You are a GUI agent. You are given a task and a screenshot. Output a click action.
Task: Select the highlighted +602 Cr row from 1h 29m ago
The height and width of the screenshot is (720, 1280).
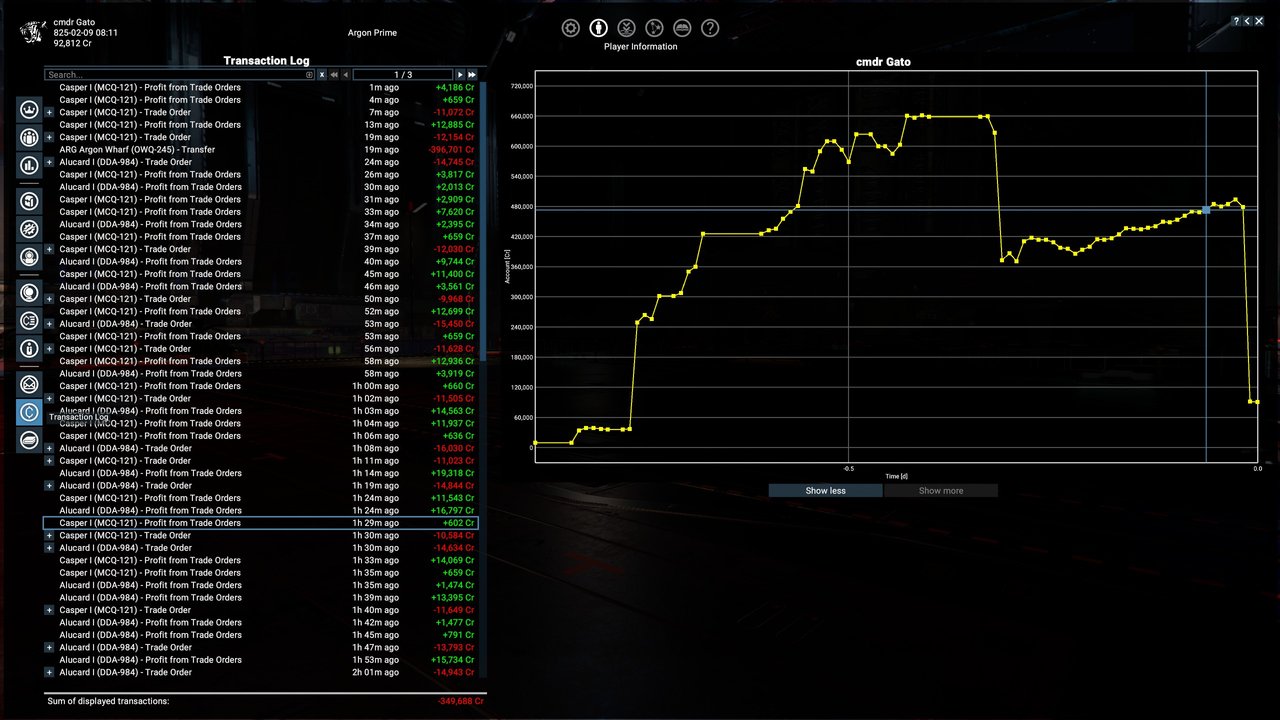(260, 523)
